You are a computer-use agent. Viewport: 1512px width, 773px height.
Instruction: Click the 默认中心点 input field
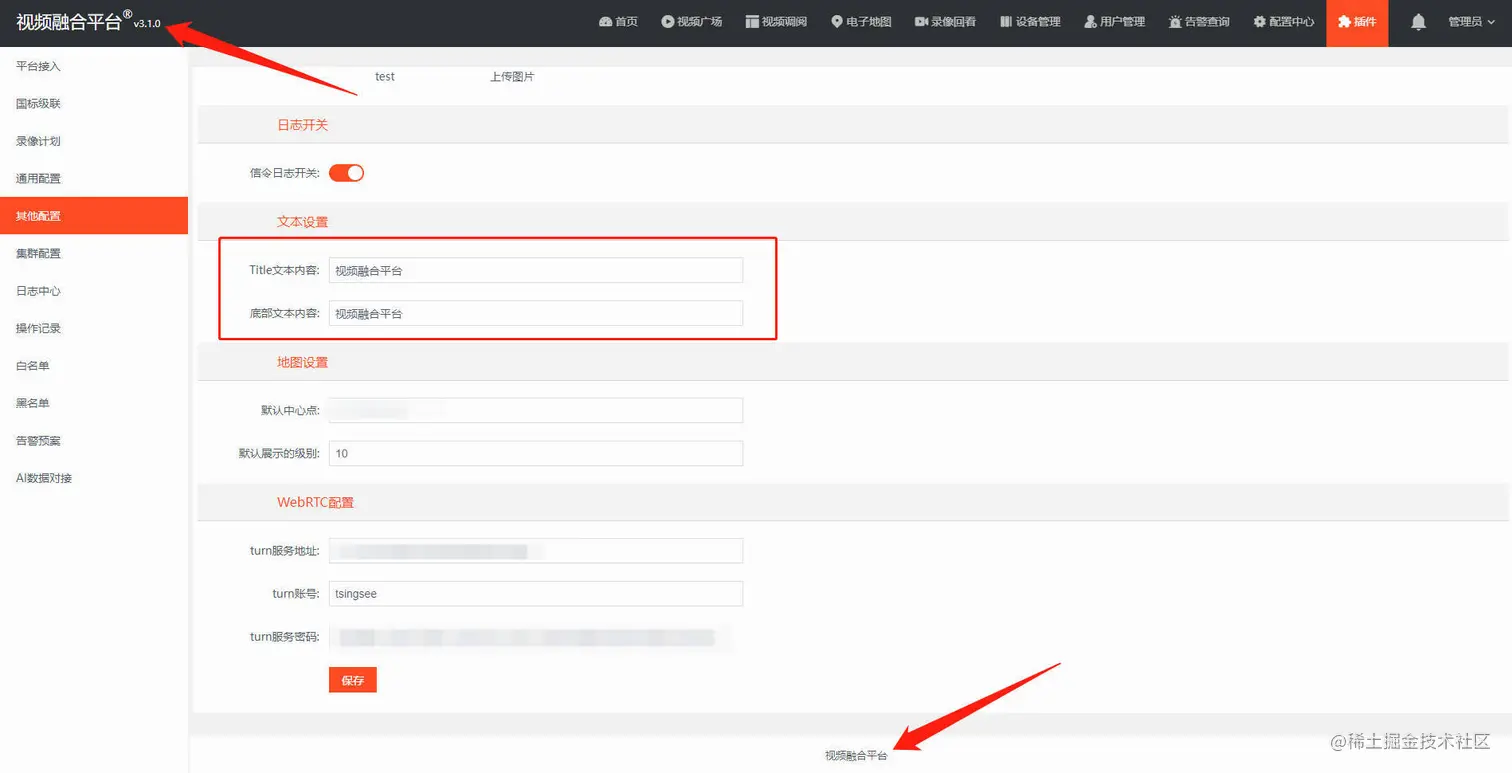tap(536, 410)
